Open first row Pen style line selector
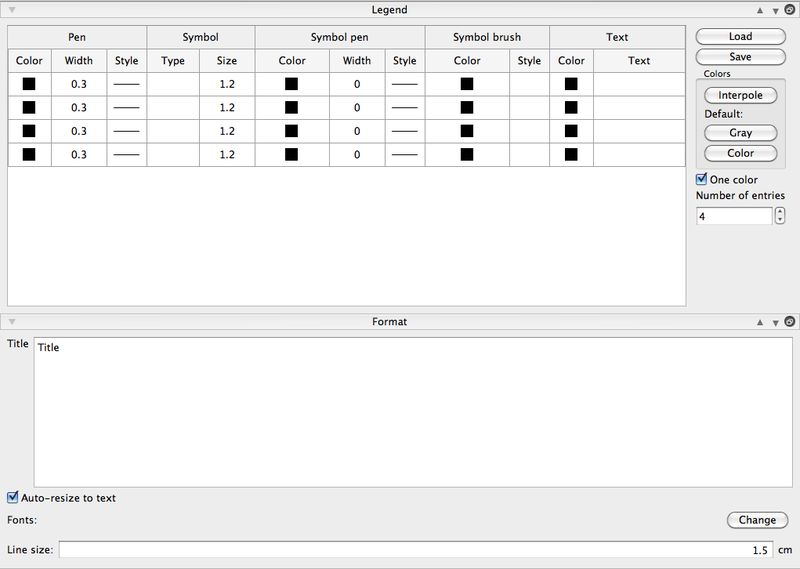The height and width of the screenshot is (569, 800). (126, 84)
